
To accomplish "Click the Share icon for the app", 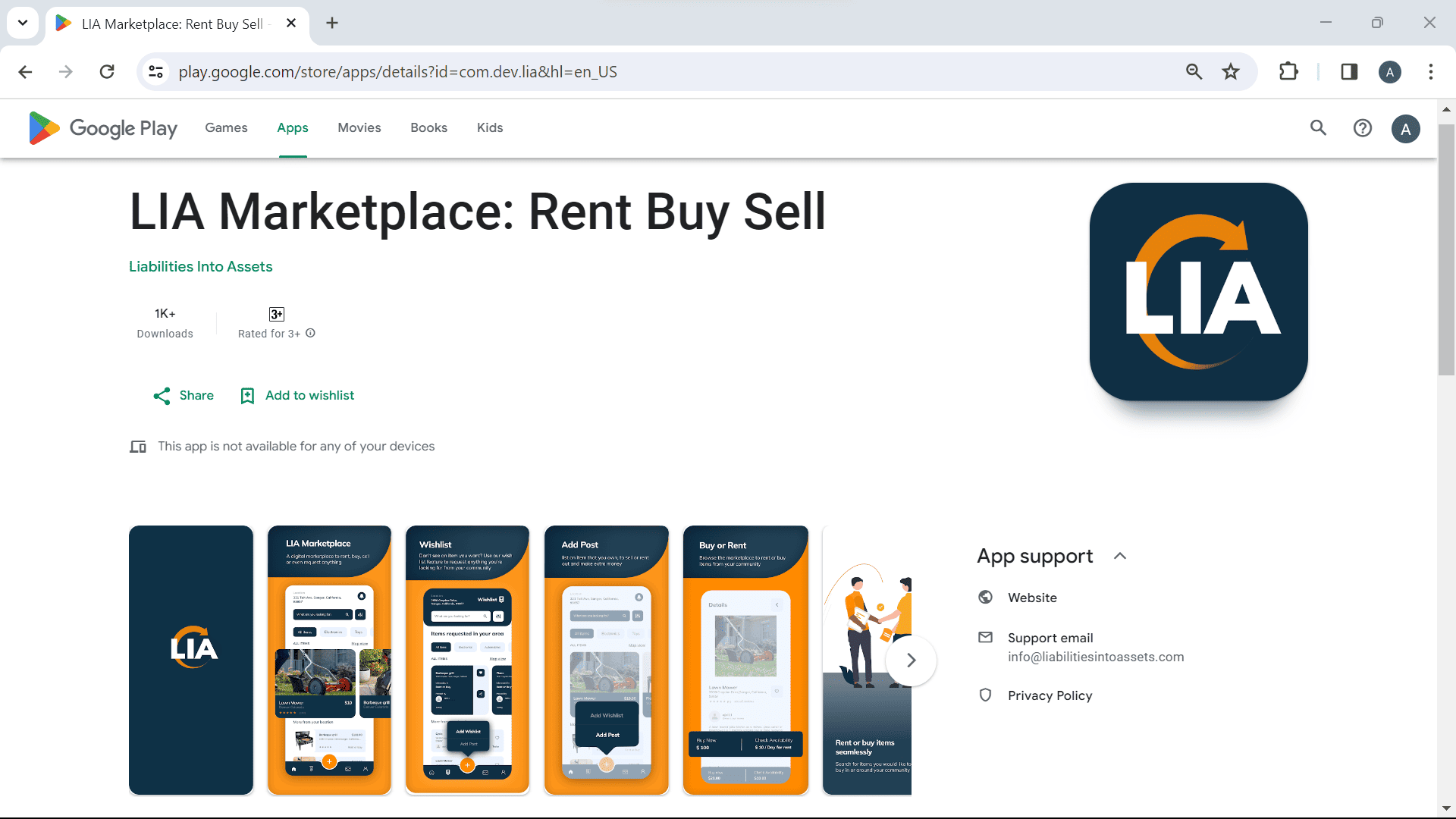I will click(x=161, y=395).
